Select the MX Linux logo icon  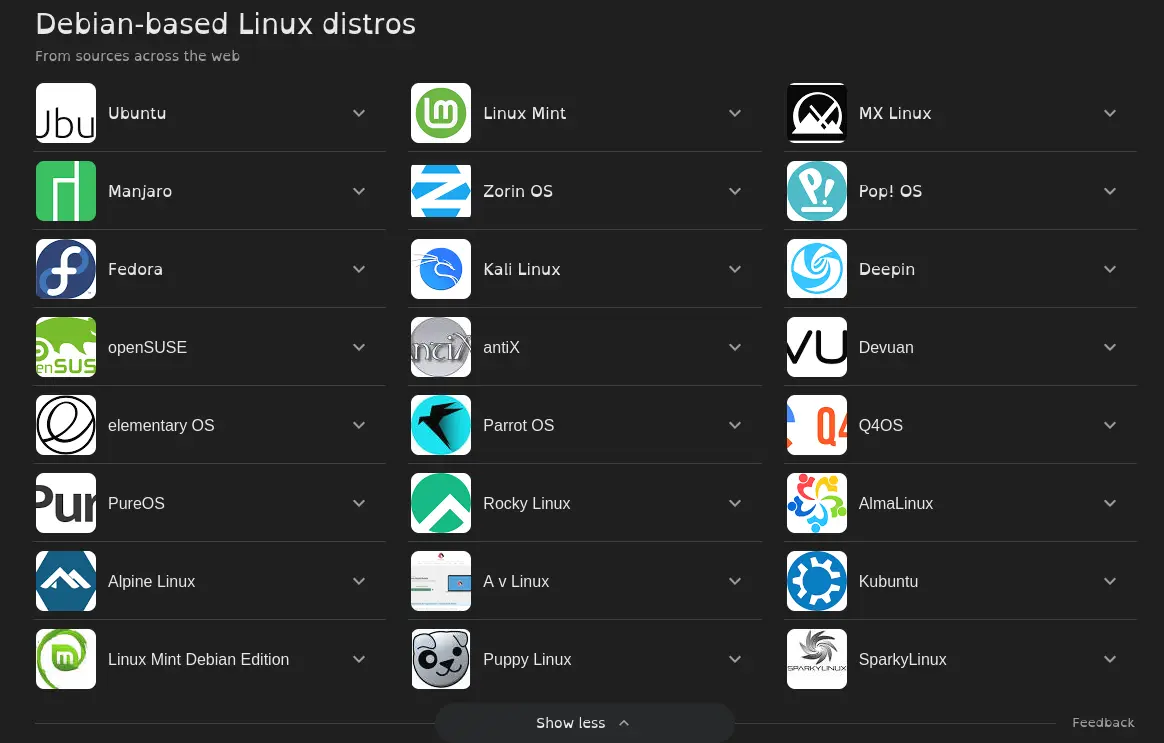click(817, 113)
